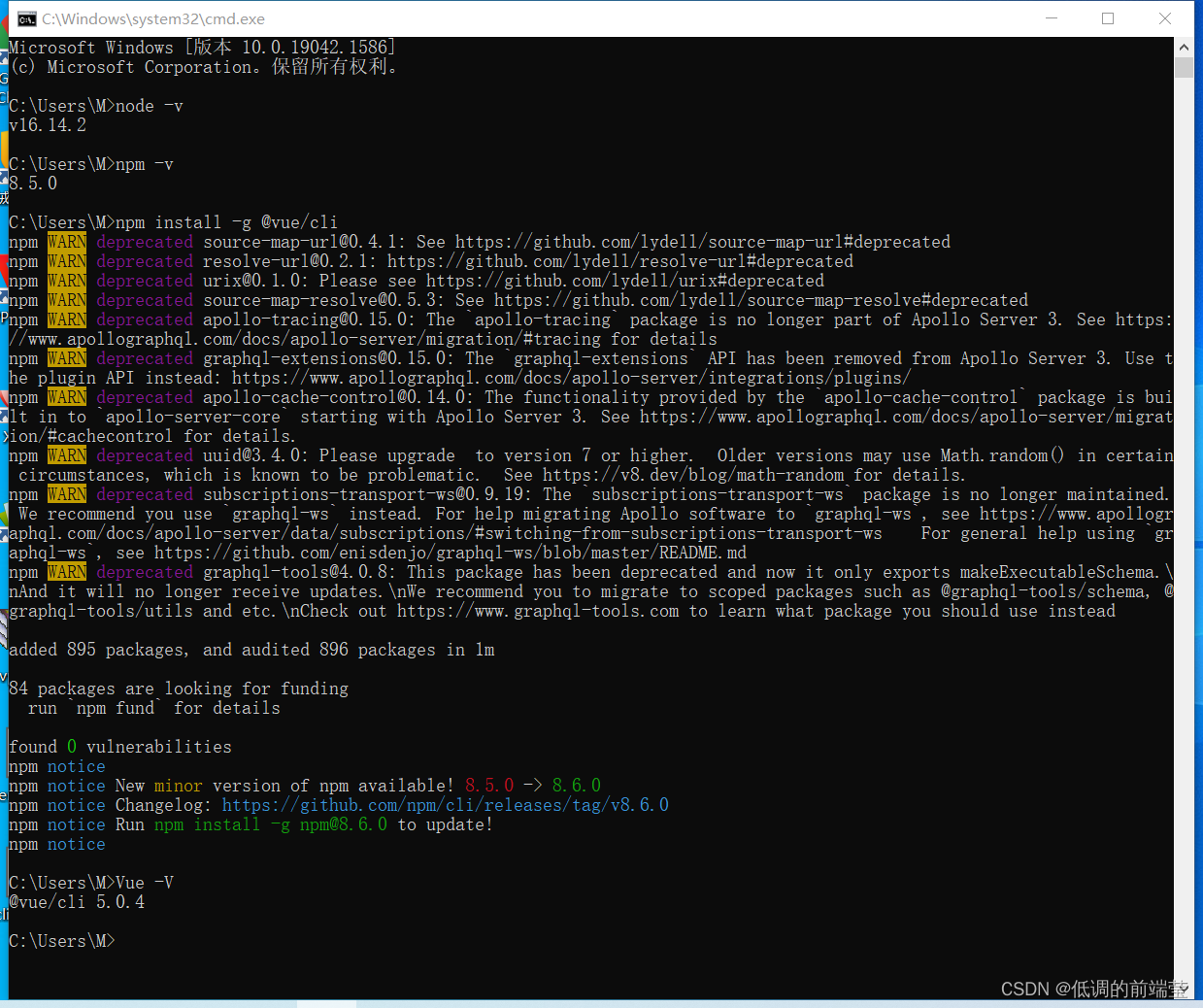Click the 'node -v' command line

click(96, 106)
